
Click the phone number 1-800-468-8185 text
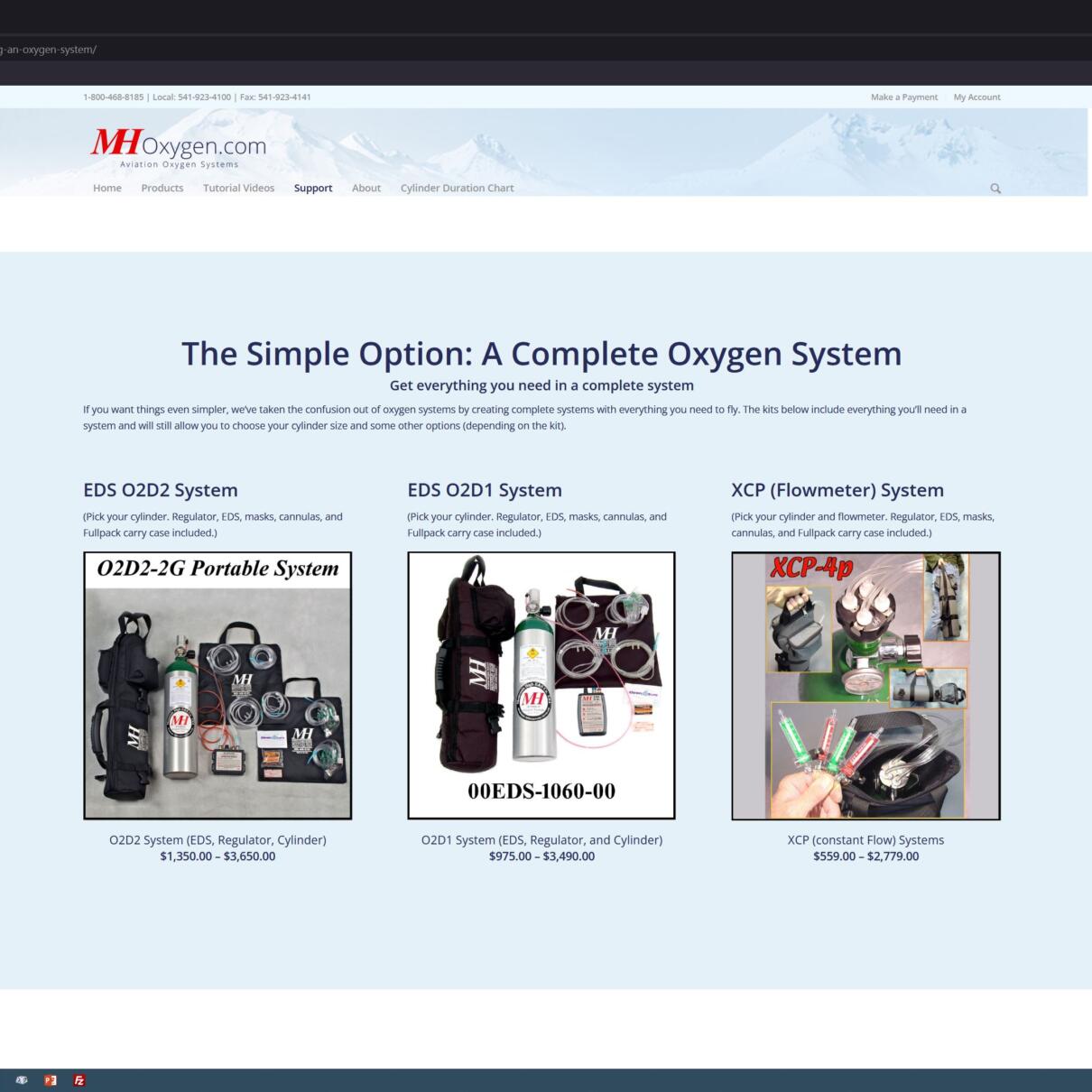click(113, 97)
